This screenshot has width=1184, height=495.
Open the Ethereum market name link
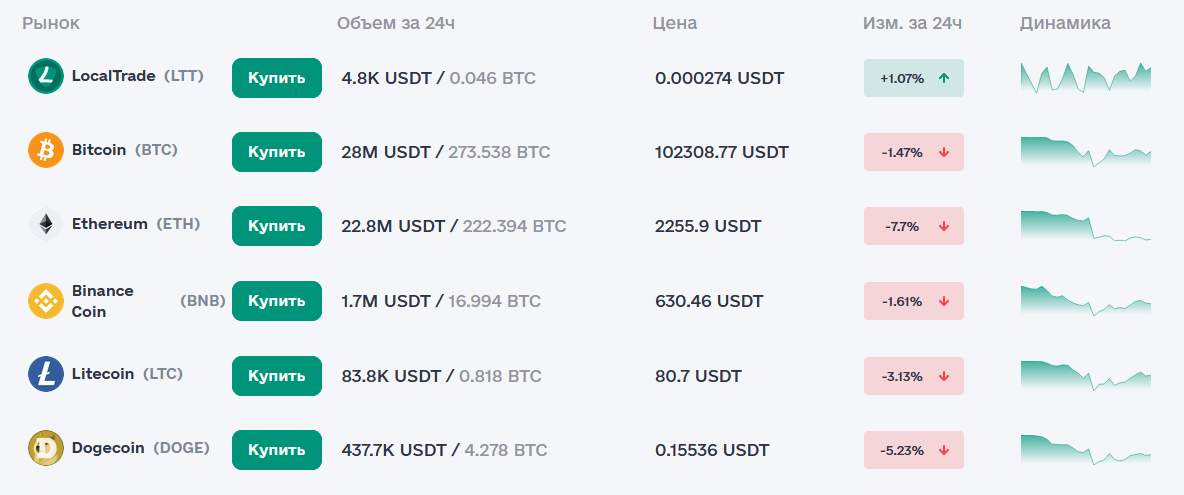(110, 224)
